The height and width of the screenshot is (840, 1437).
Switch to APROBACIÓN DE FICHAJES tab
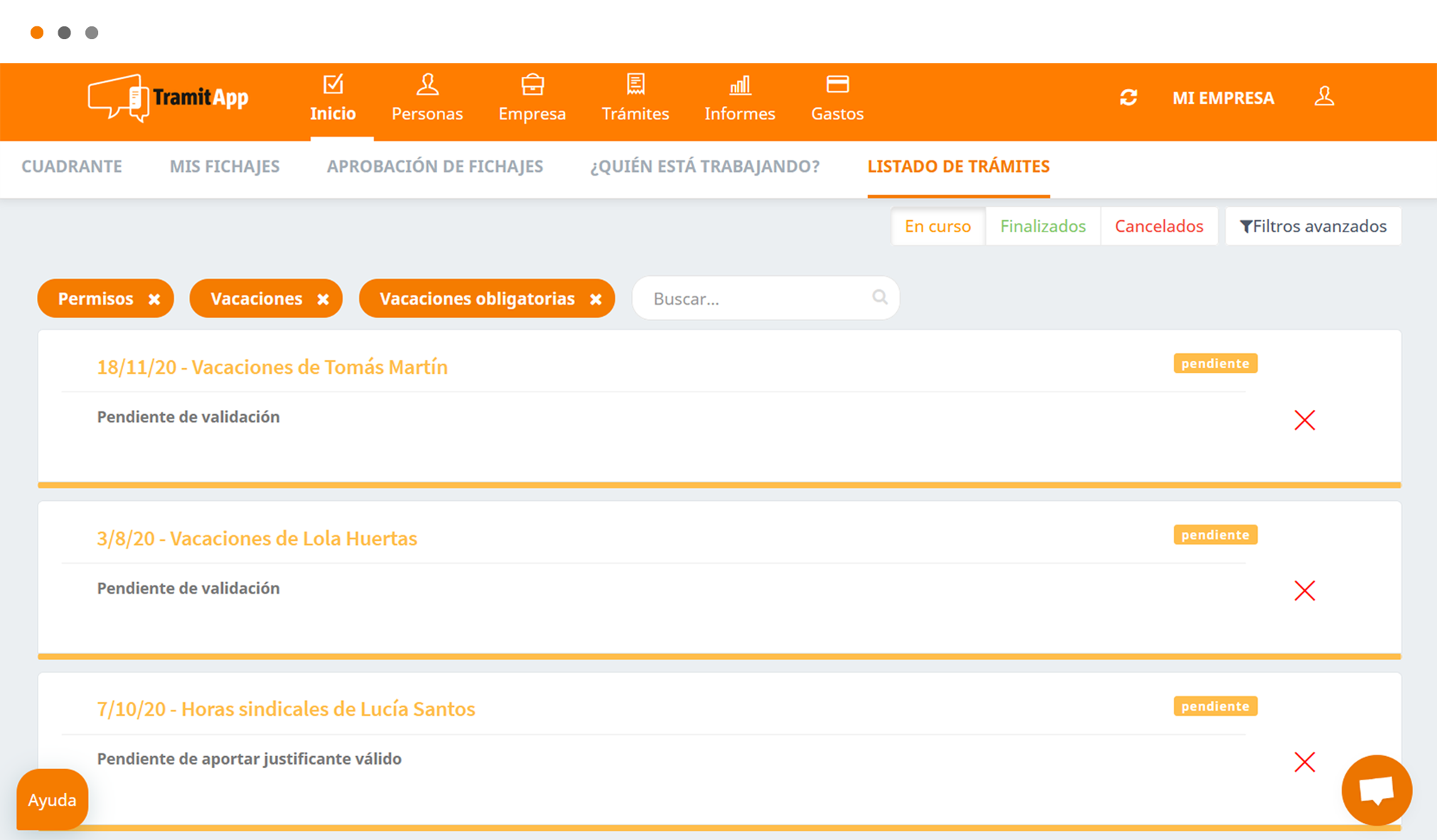tap(435, 166)
